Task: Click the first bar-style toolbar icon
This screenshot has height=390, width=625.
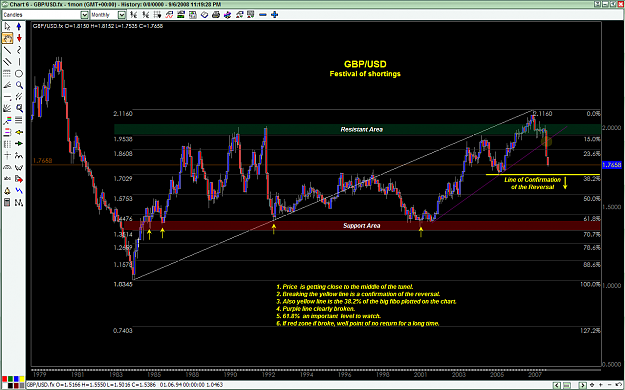Action: click(134, 15)
